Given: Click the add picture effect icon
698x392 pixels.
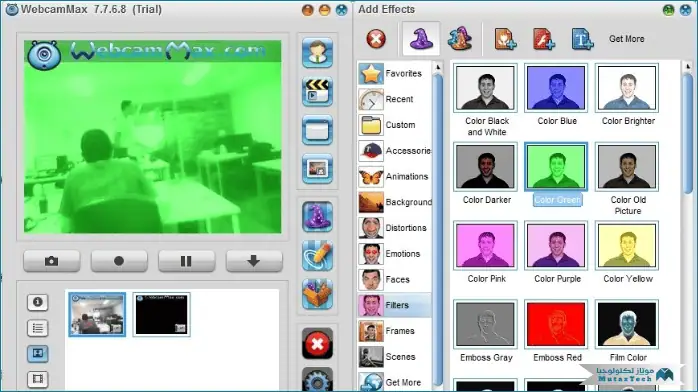Looking at the screenshot, I should [505, 39].
